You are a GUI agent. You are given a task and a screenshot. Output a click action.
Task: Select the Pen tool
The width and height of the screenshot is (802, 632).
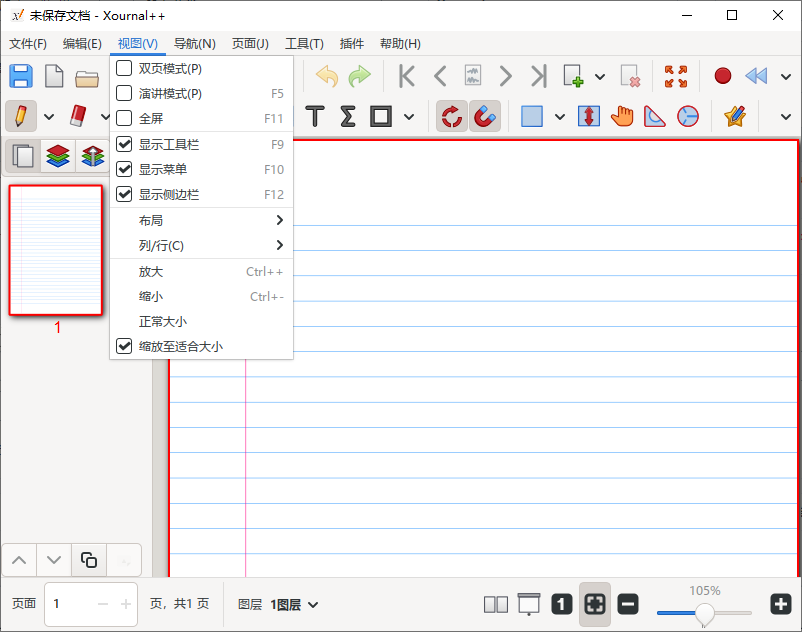(x=21, y=116)
